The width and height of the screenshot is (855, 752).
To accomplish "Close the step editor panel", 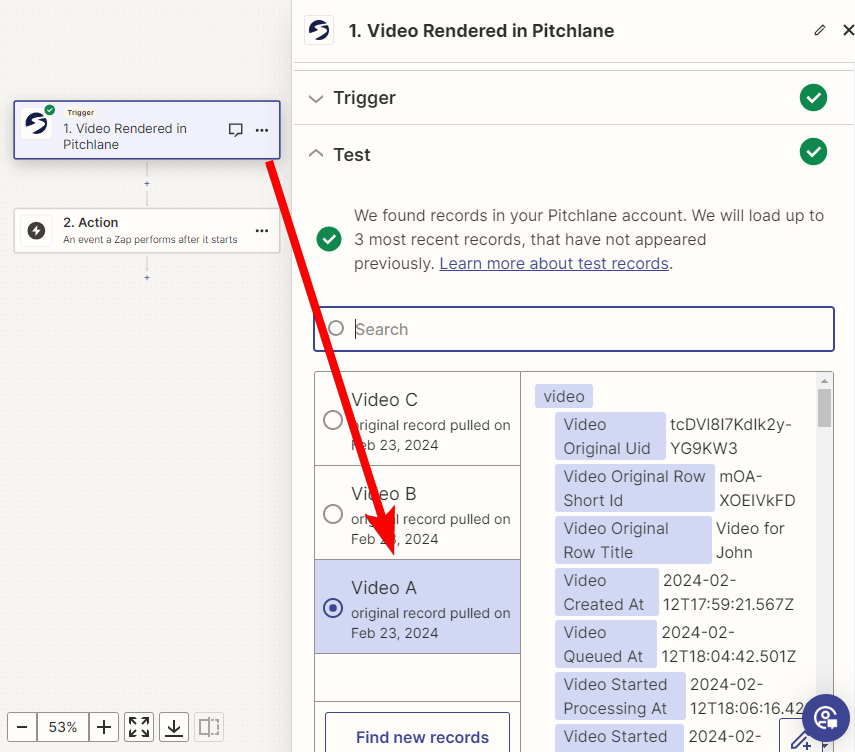I will [848, 30].
